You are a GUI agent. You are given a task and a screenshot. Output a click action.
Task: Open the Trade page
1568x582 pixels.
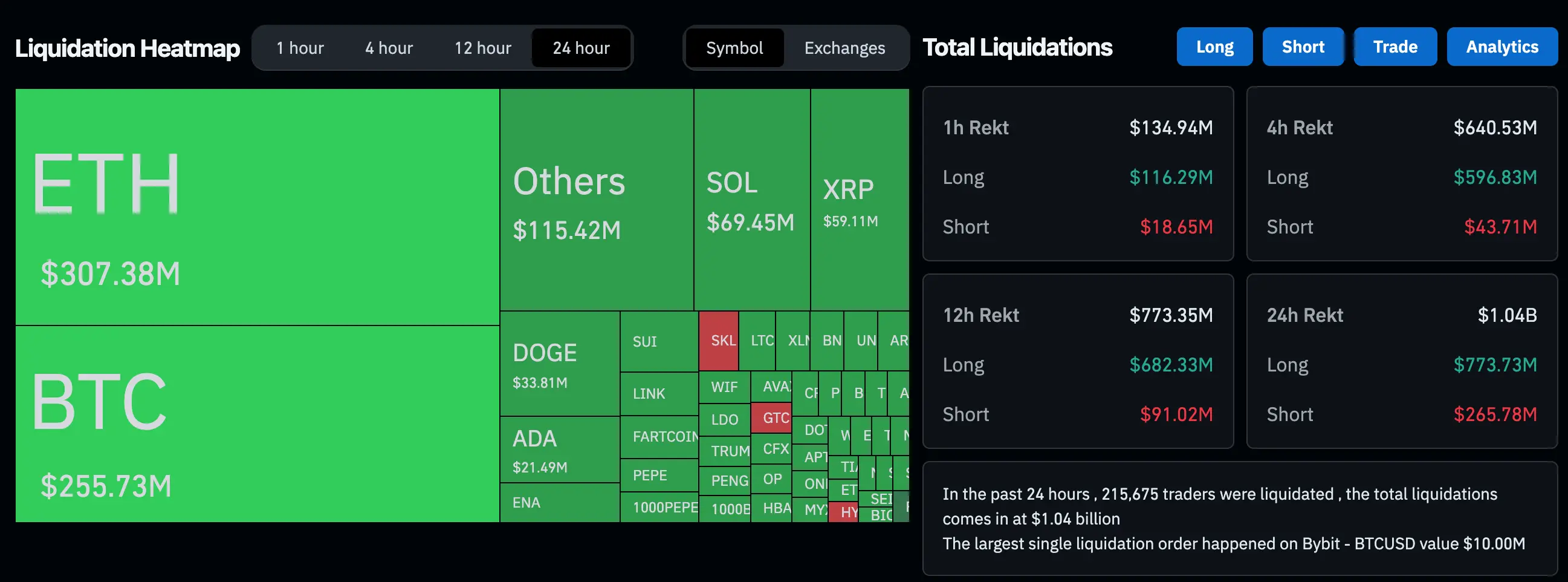tap(1395, 47)
